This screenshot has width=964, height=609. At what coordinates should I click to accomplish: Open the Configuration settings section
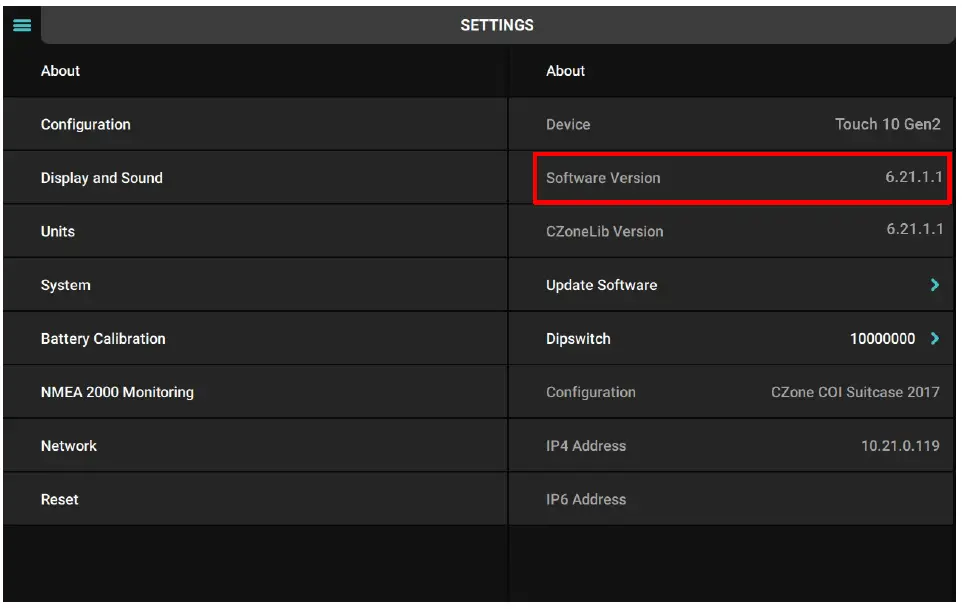click(255, 125)
